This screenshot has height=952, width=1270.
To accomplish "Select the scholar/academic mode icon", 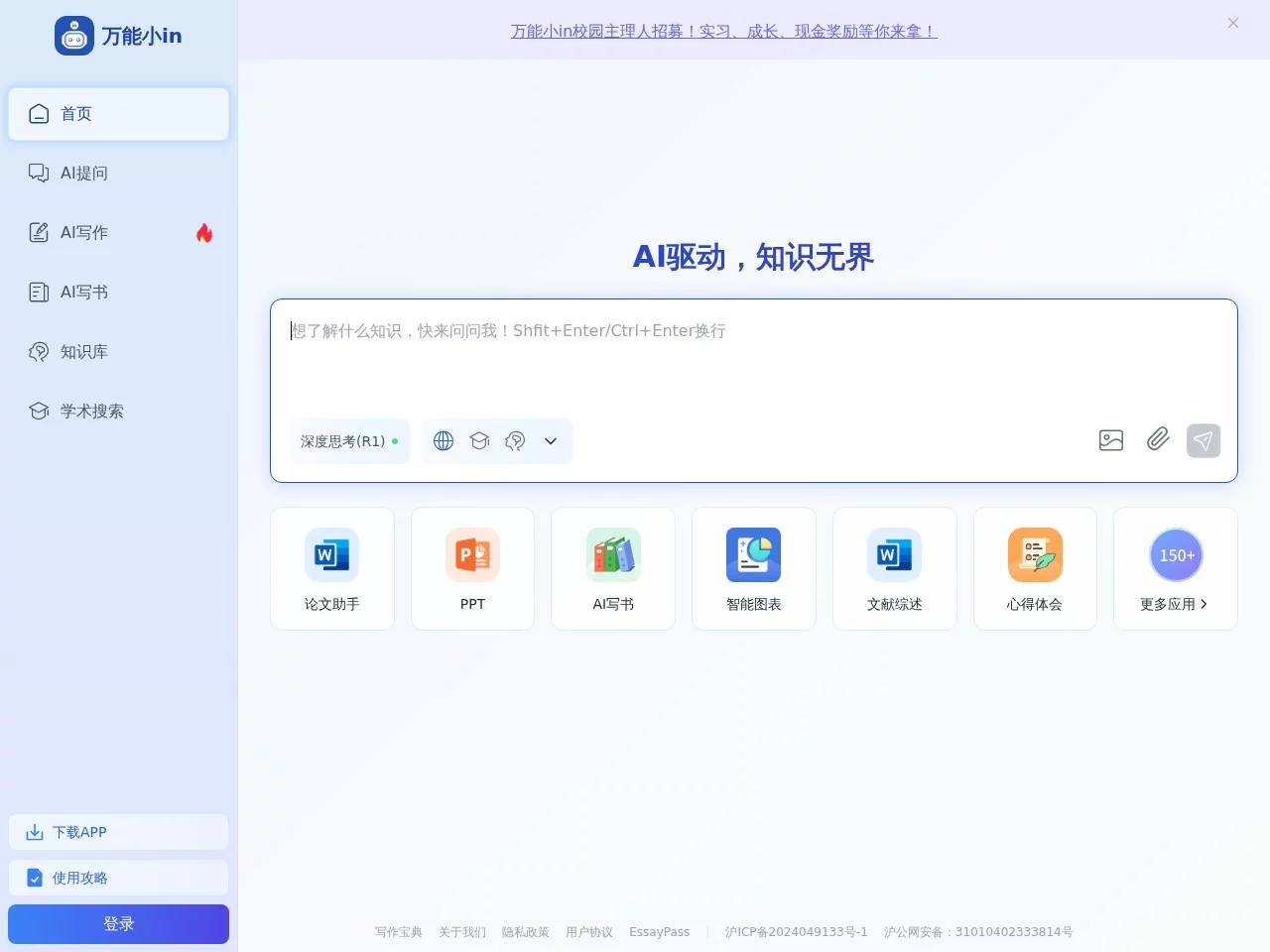I will (479, 440).
